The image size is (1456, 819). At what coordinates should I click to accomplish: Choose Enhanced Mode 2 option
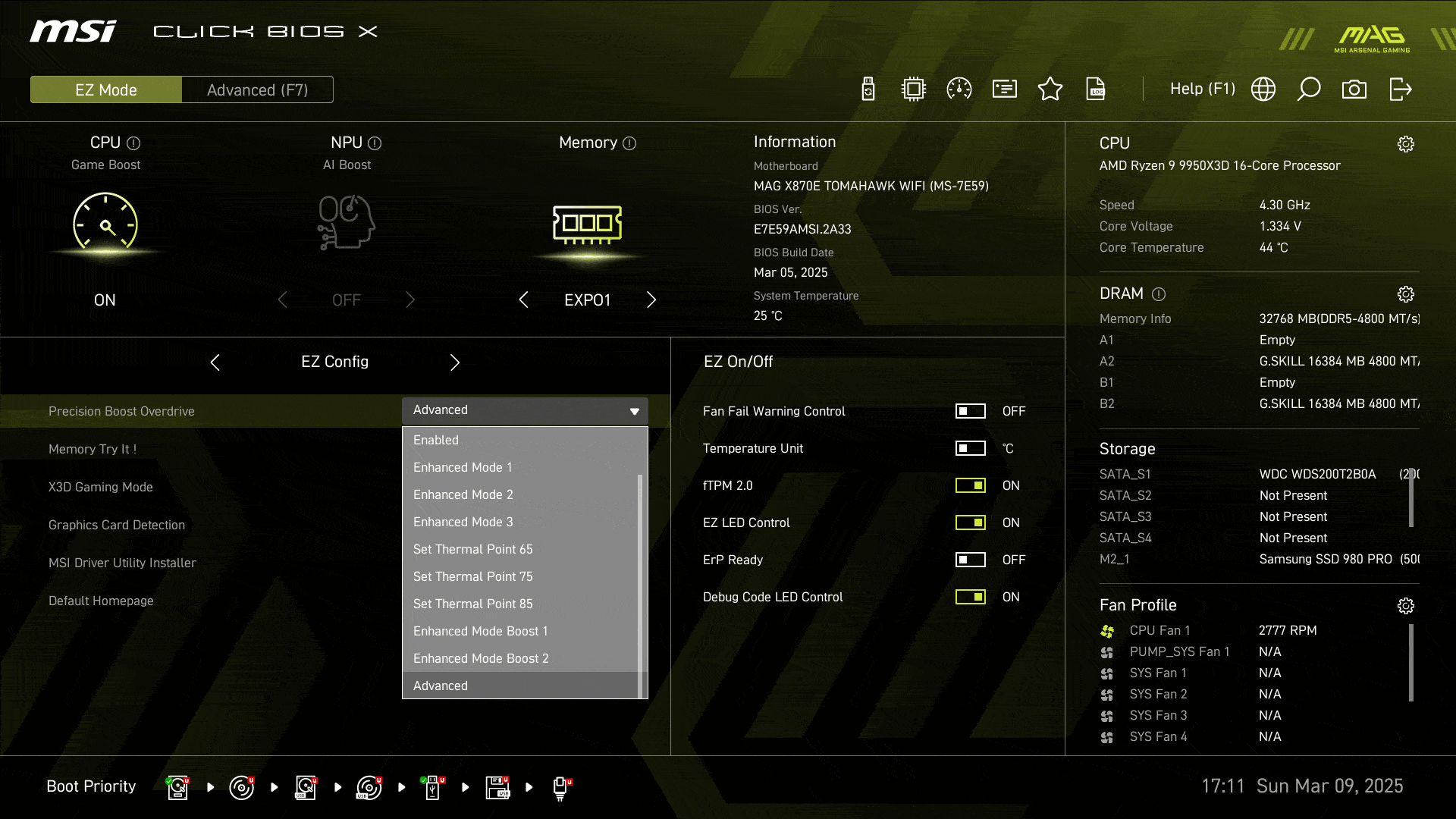520,494
